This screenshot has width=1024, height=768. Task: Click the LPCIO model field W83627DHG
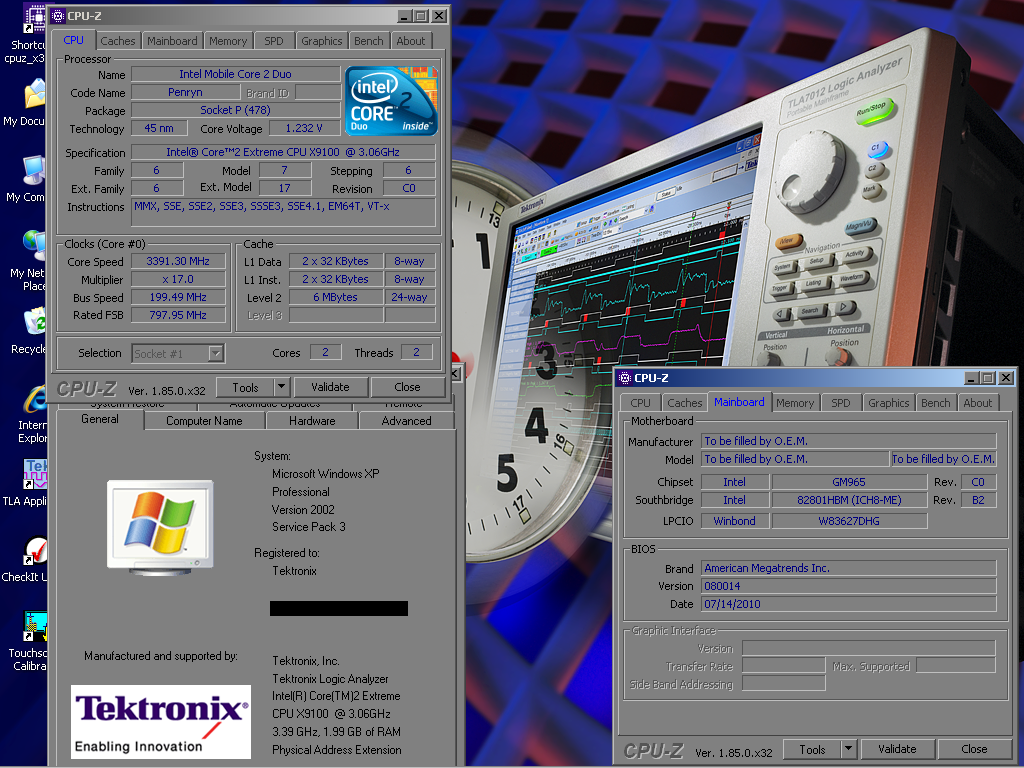pos(849,521)
